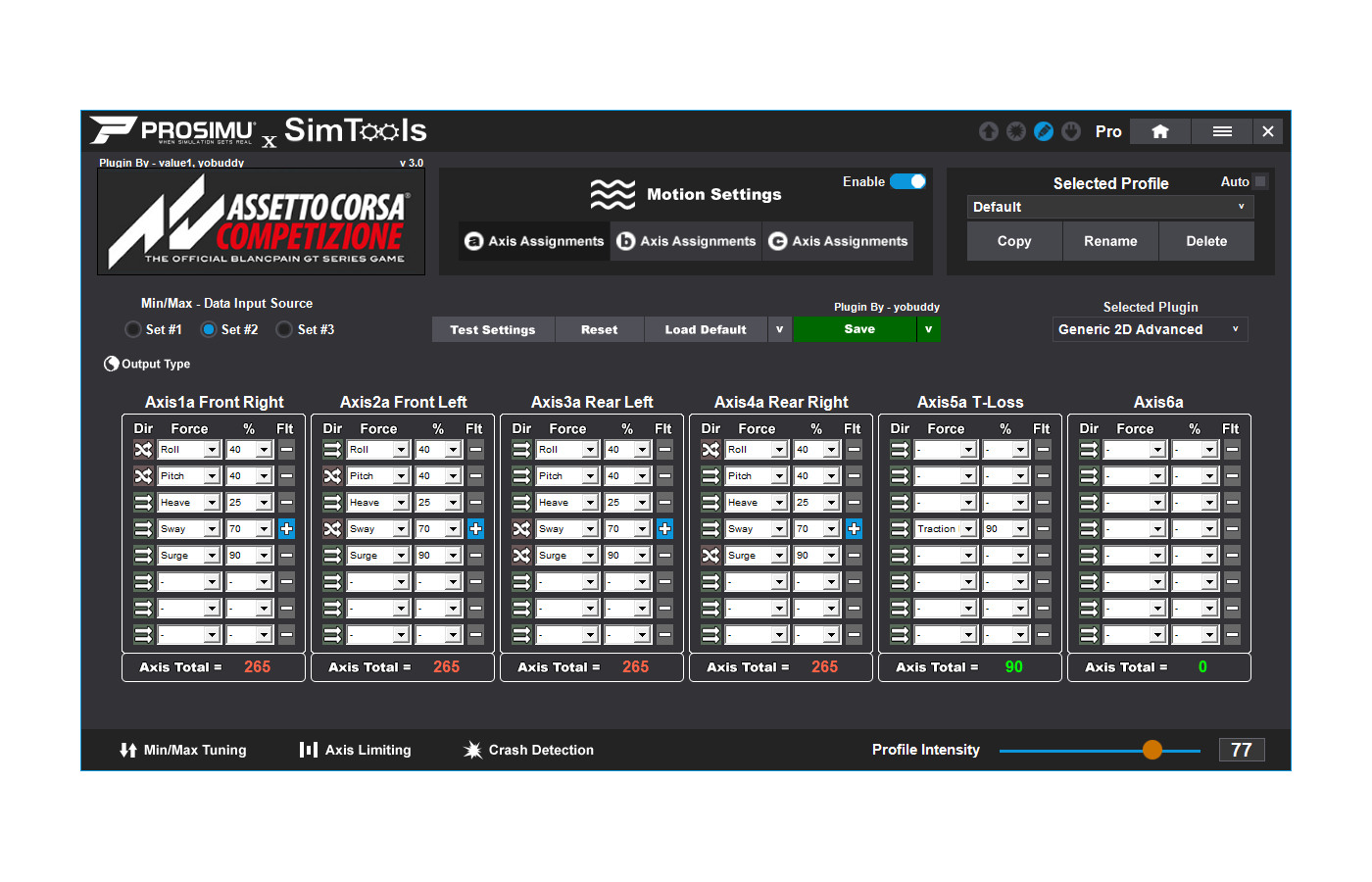Click the blue filter plus icon for Axis4a Sway
Screen dimensions: 1372x882
(854, 529)
